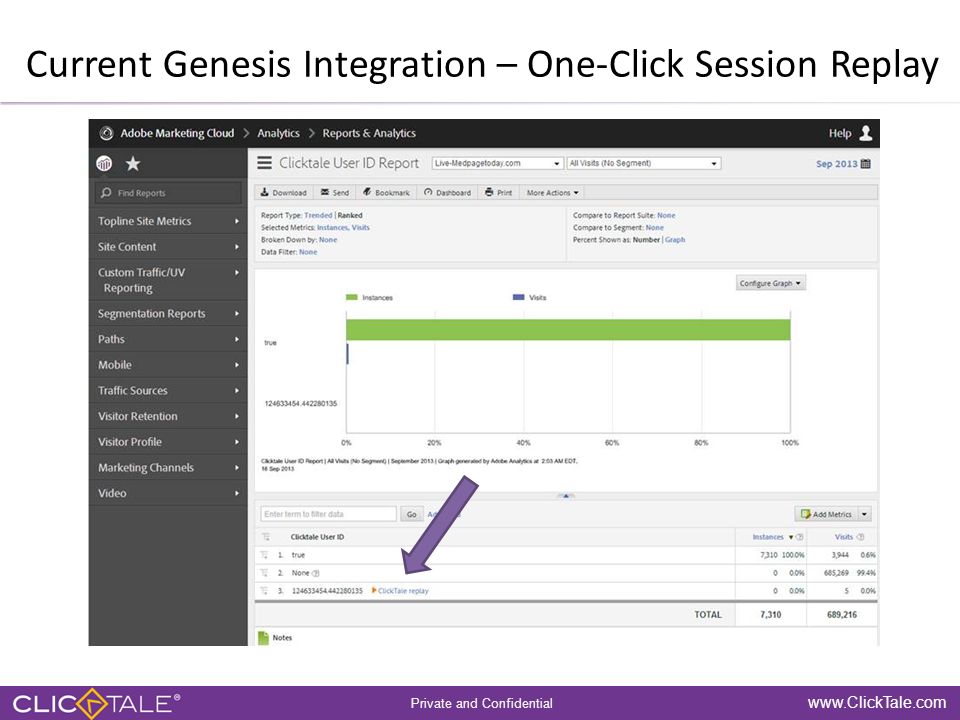
Task: Click the Bookmark toolbar button
Action: click(386, 192)
